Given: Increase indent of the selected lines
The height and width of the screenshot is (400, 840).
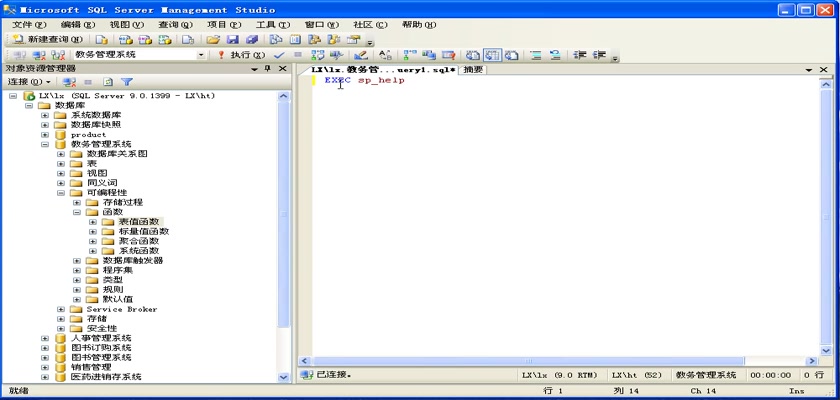Looking at the screenshot, I should click(x=599, y=55).
